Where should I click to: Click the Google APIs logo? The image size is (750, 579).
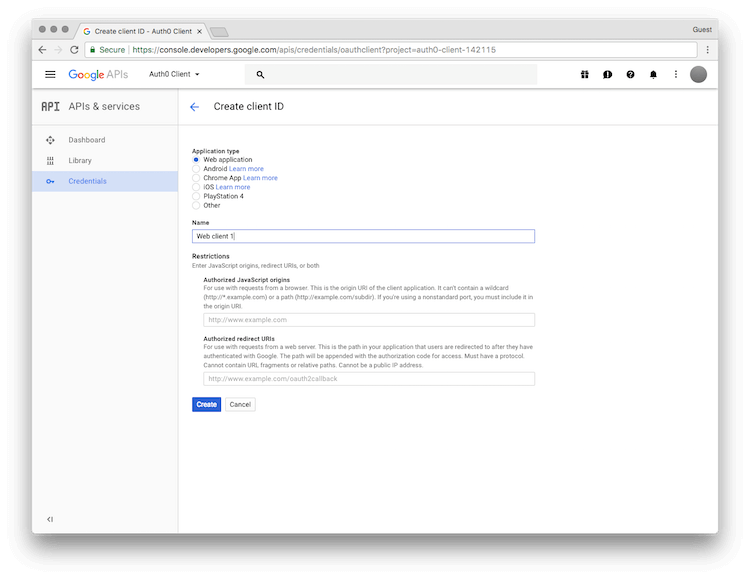point(98,74)
